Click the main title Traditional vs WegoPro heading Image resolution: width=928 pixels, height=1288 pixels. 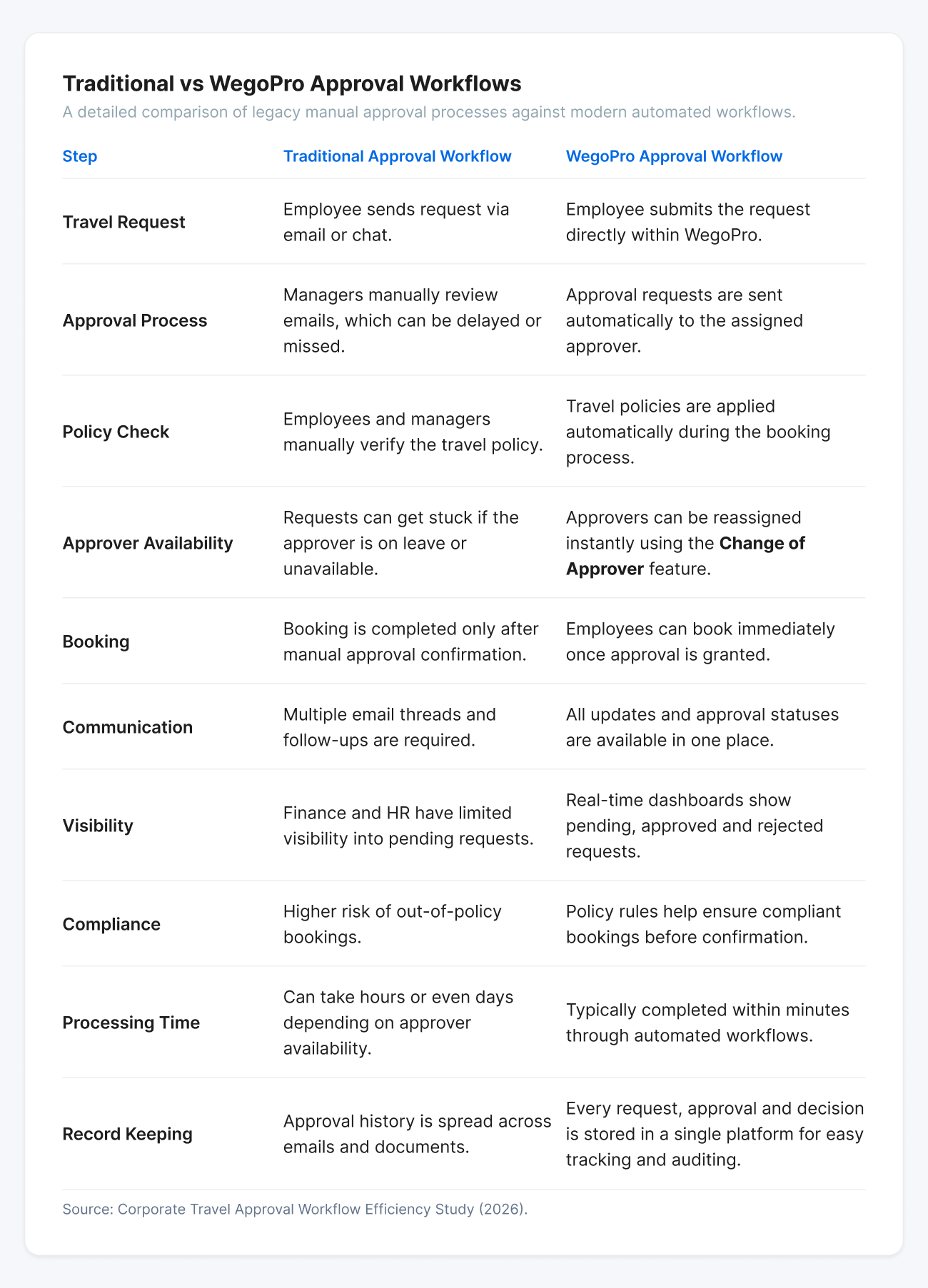point(292,83)
